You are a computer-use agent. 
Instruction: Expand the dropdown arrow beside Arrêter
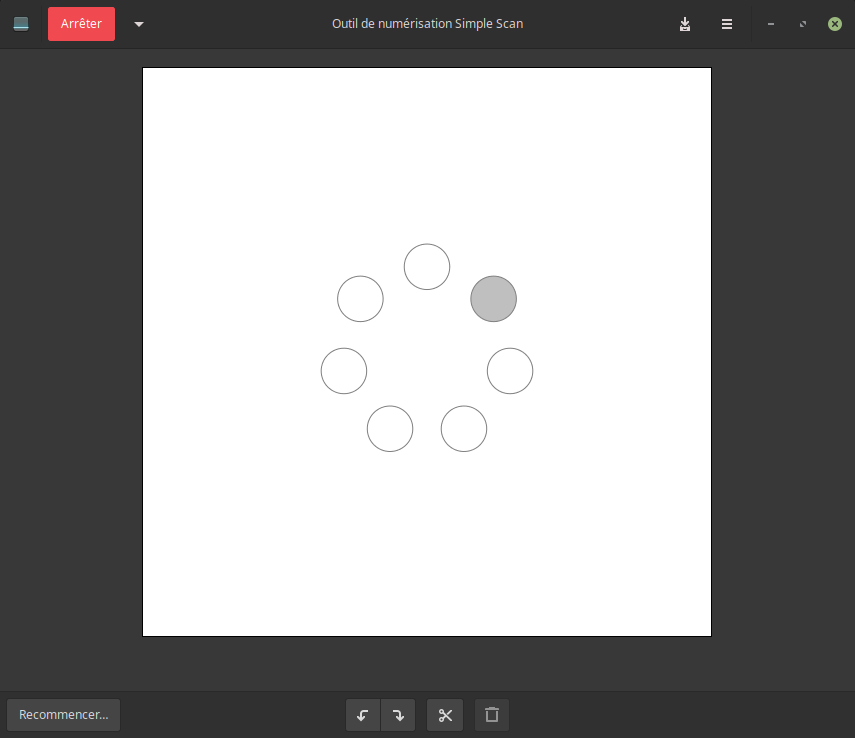click(139, 24)
